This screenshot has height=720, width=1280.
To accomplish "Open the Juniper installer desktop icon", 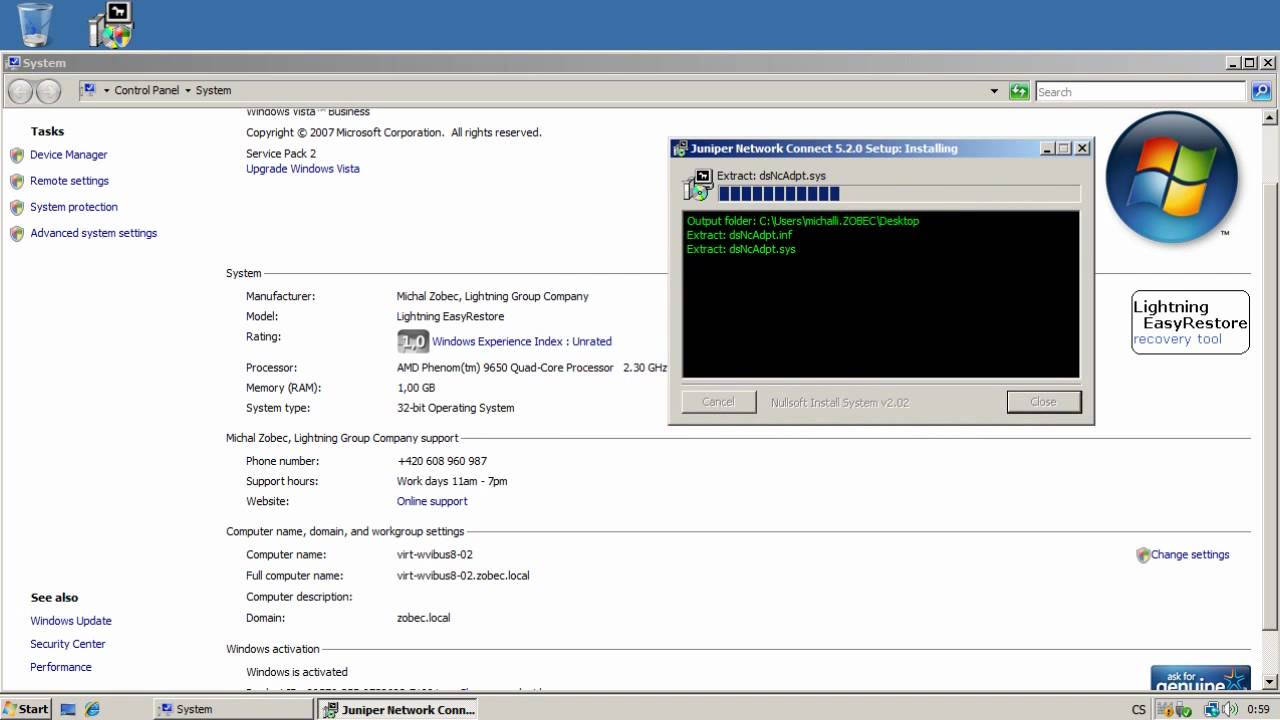I will [x=110, y=25].
